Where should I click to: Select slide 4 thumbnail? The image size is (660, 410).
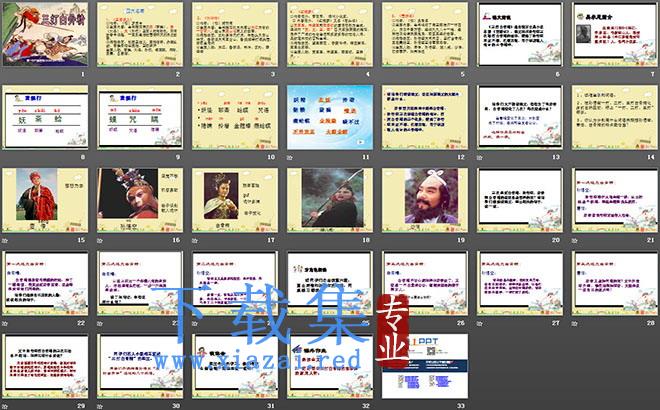330,34
